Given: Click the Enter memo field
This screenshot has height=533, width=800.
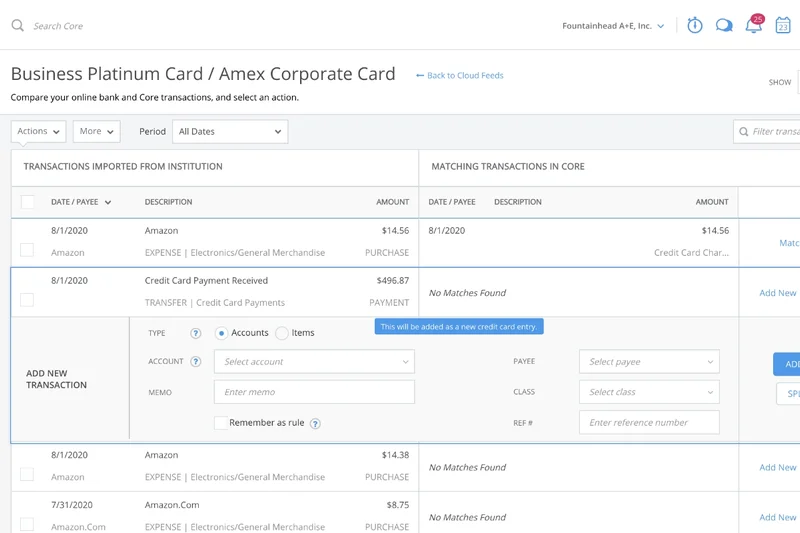Looking at the screenshot, I should [314, 392].
